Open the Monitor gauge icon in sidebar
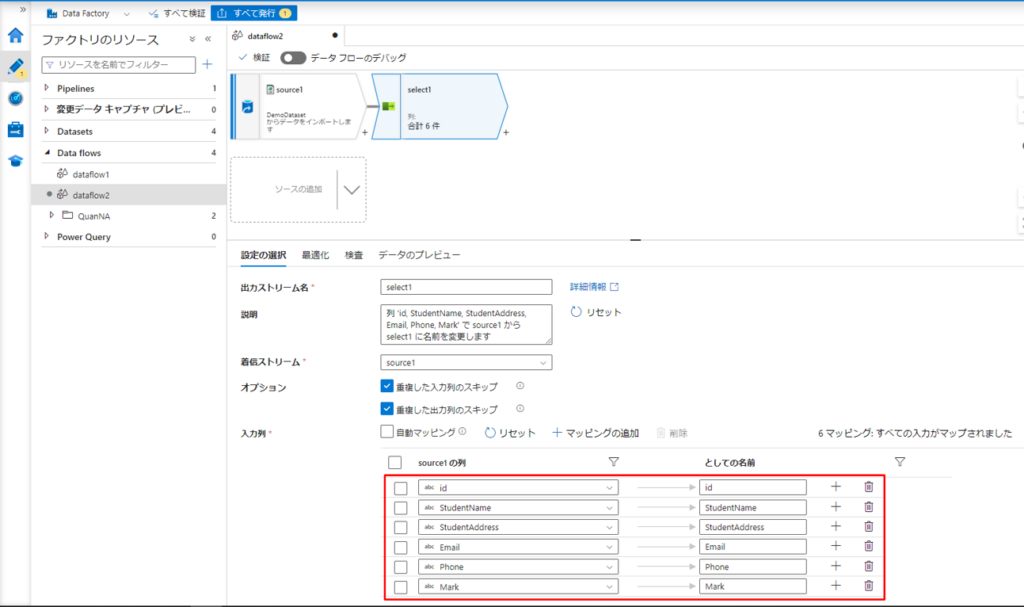This screenshot has width=1024, height=607. pos(15,98)
